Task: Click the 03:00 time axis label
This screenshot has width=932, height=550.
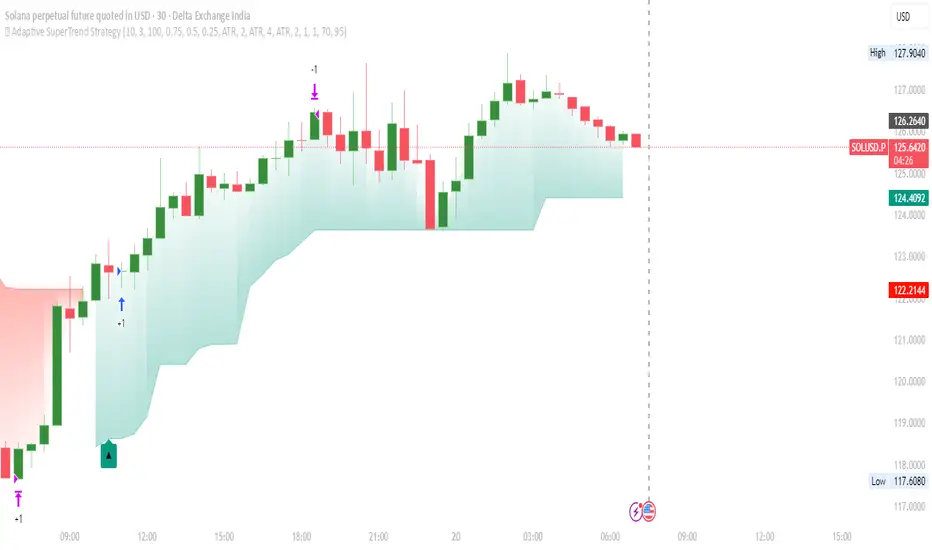Action: pyautogui.click(x=533, y=536)
